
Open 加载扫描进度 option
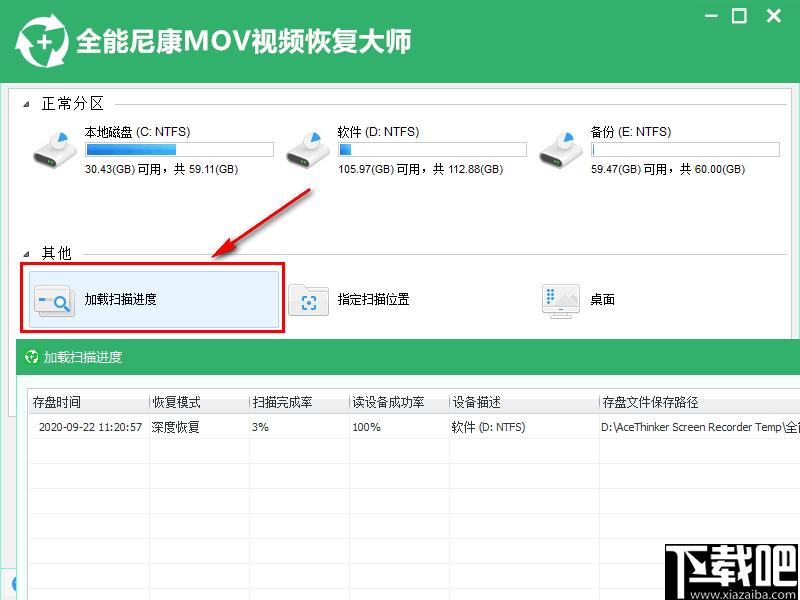tap(154, 299)
